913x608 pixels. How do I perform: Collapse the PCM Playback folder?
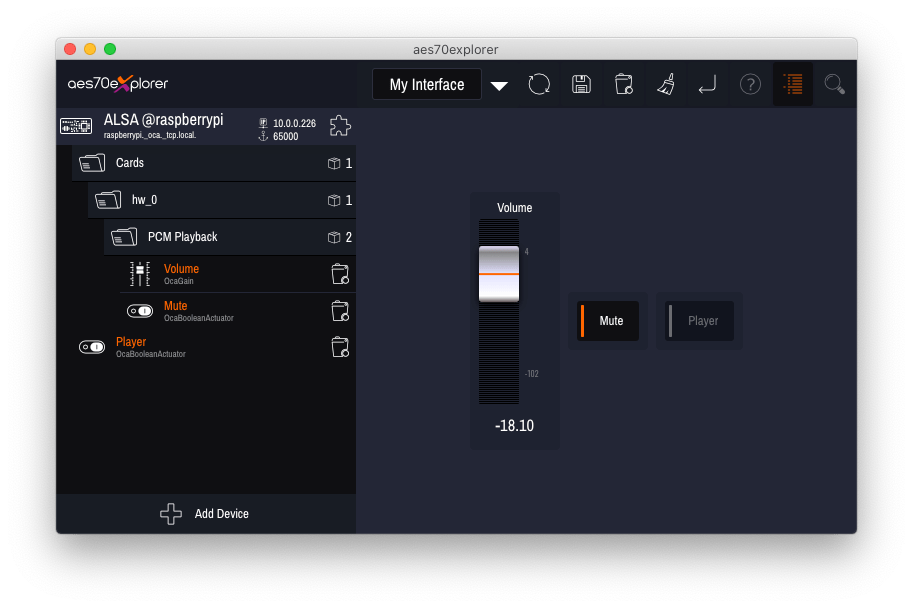pyautogui.click(x=124, y=237)
